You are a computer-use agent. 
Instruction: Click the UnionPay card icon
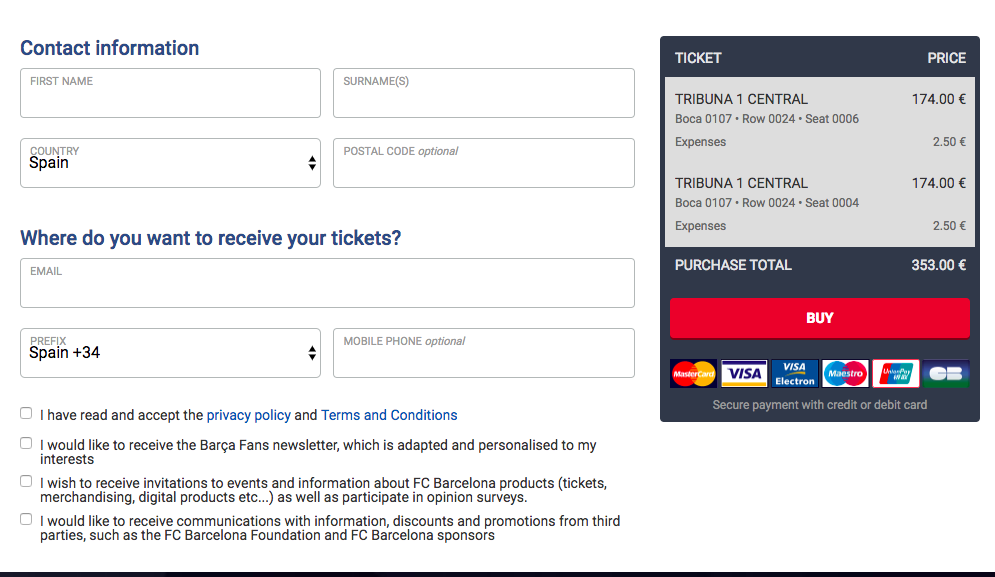[x=895, y=374]
